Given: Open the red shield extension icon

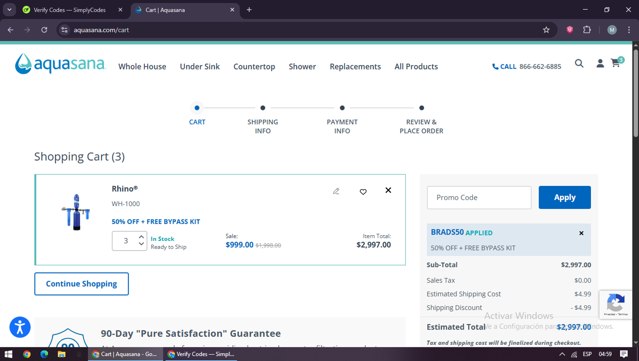Looking at the screenshot, I should (570, 29).
